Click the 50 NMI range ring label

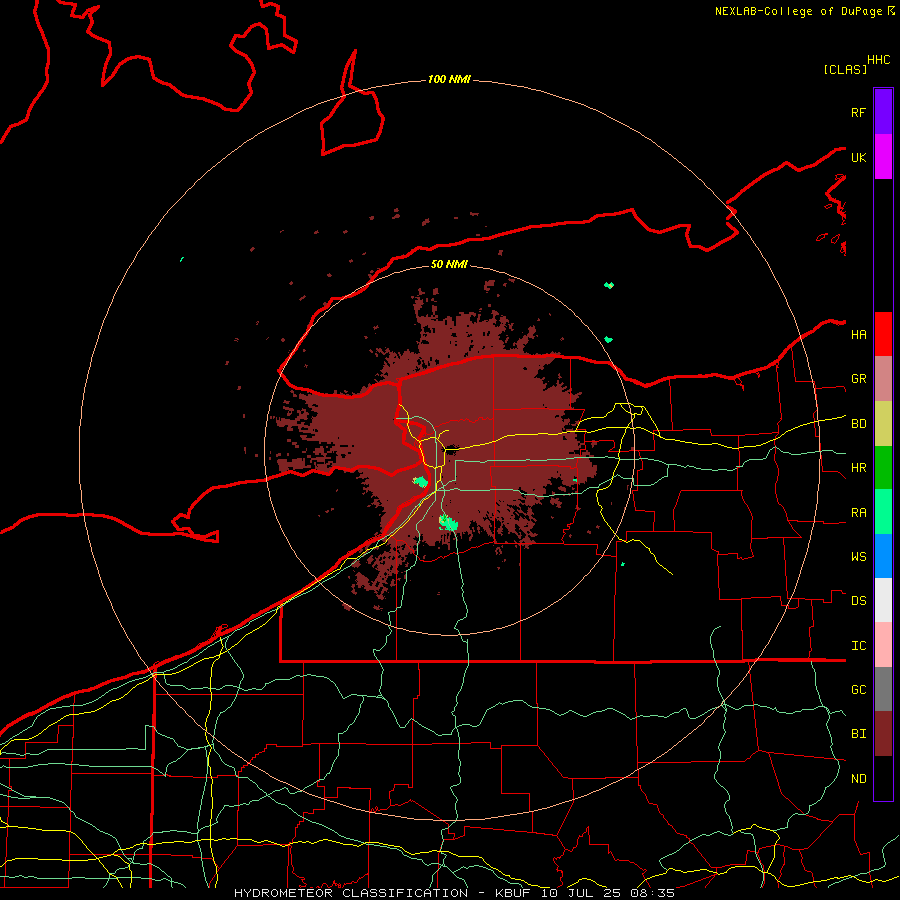pyautogui.click(x=449, y=264)
